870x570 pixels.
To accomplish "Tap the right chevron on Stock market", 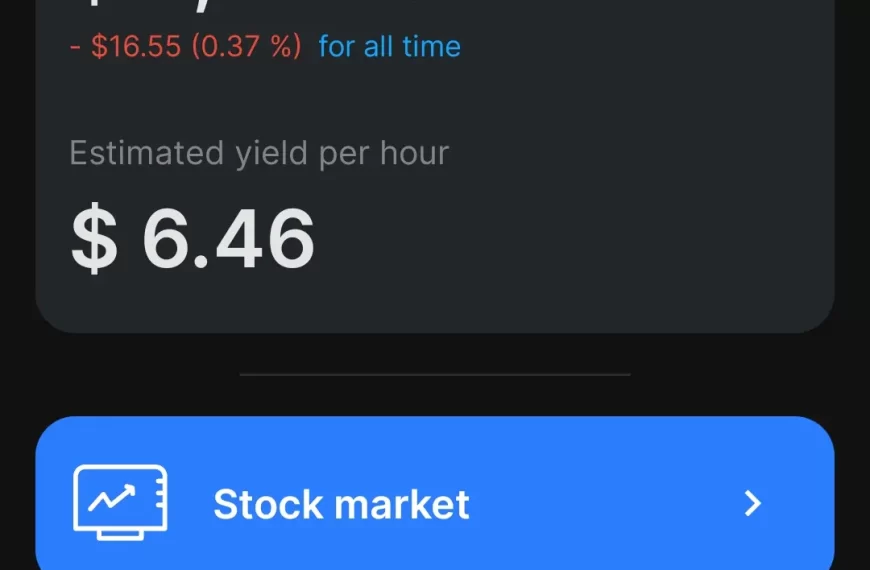I will coord(753,504).
